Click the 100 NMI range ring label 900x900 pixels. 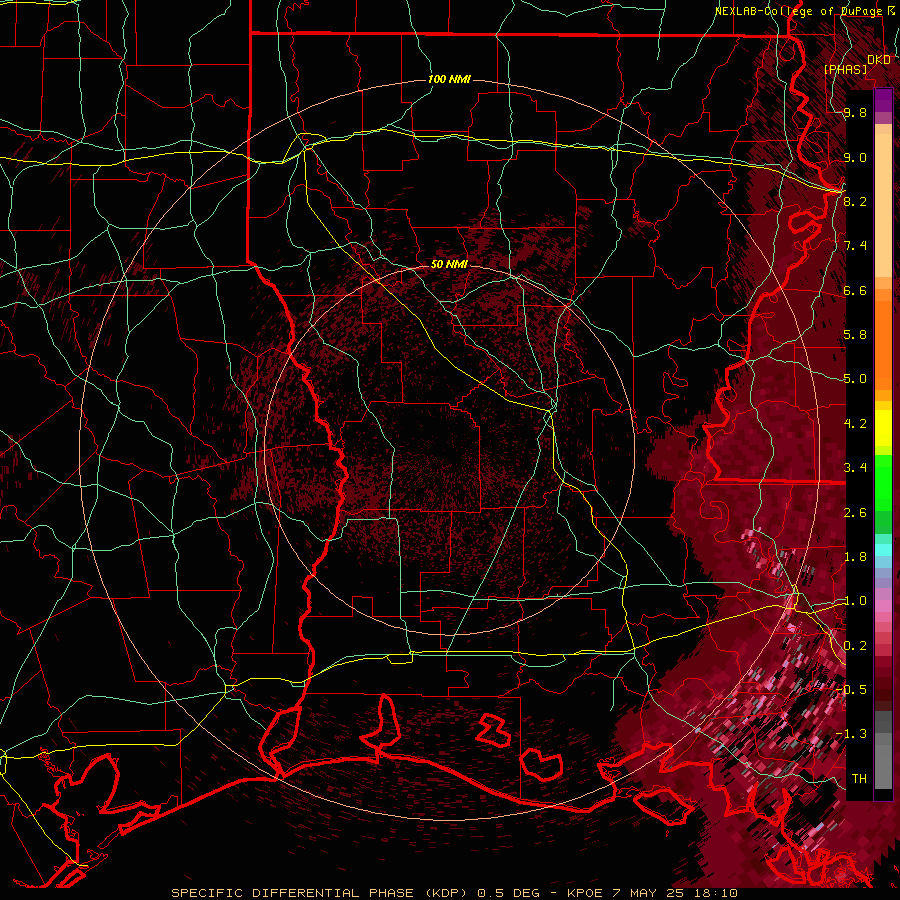pos(449,79)
